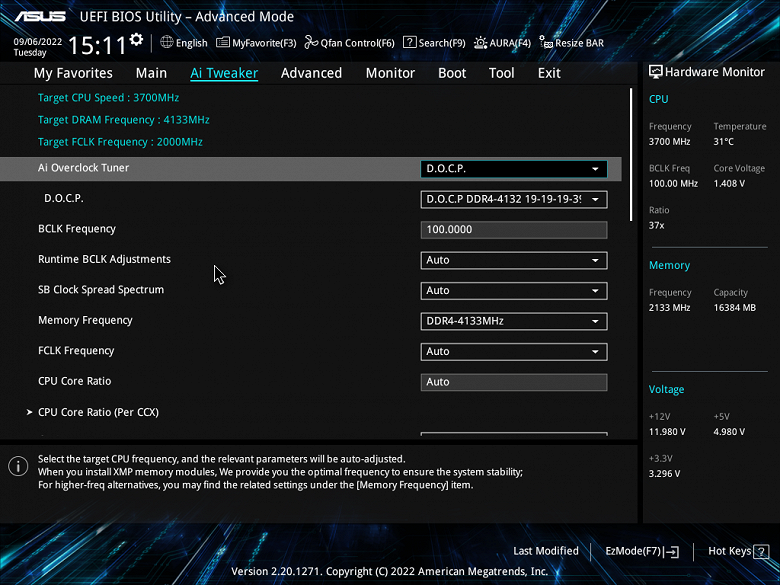Open the Memory Frequency dropdown

click(514, 321)
